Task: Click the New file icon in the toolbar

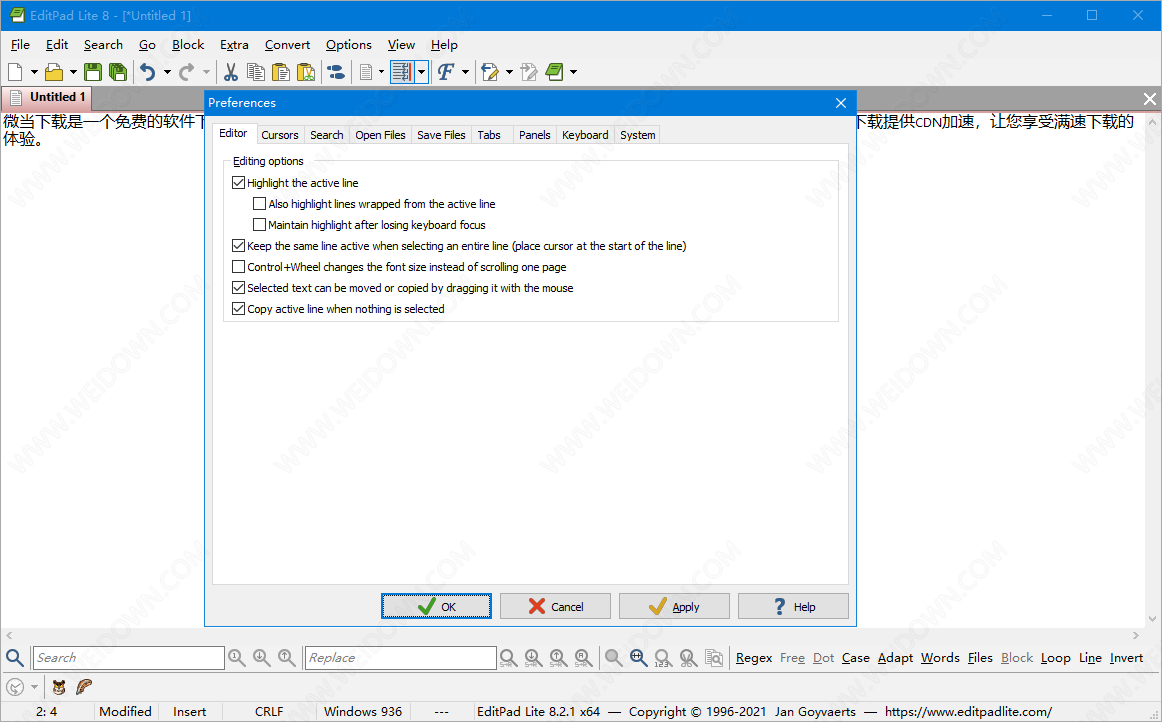Action: [15, 72]
